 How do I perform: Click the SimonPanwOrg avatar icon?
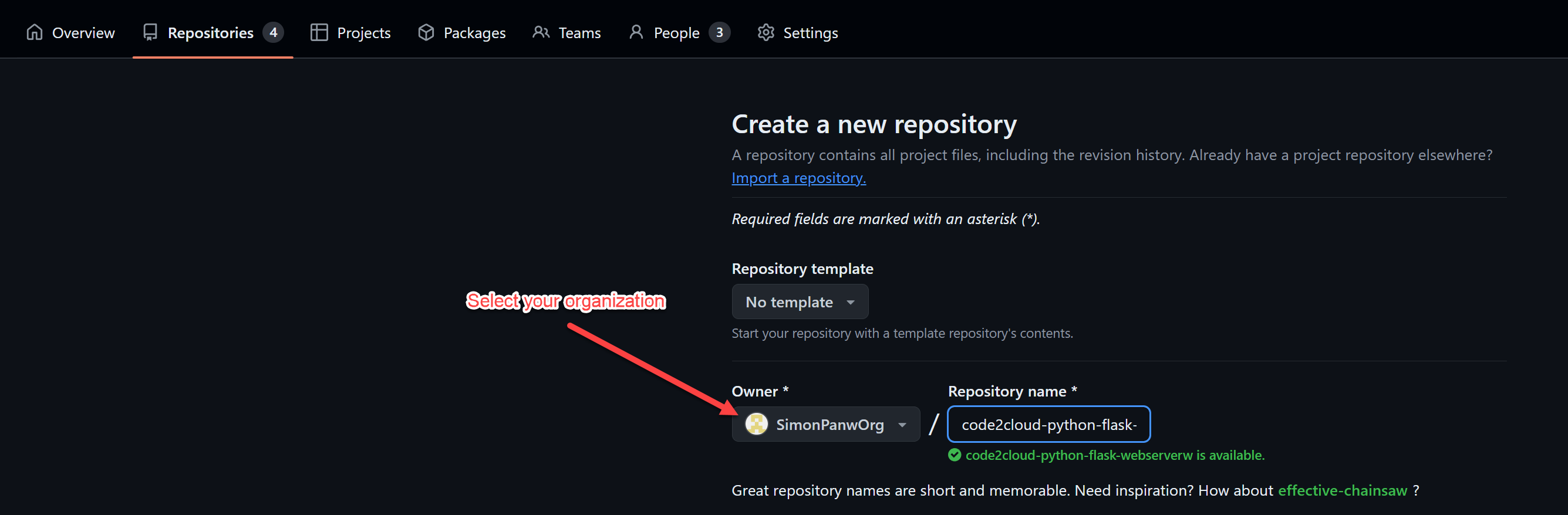[x=757, y=424]
